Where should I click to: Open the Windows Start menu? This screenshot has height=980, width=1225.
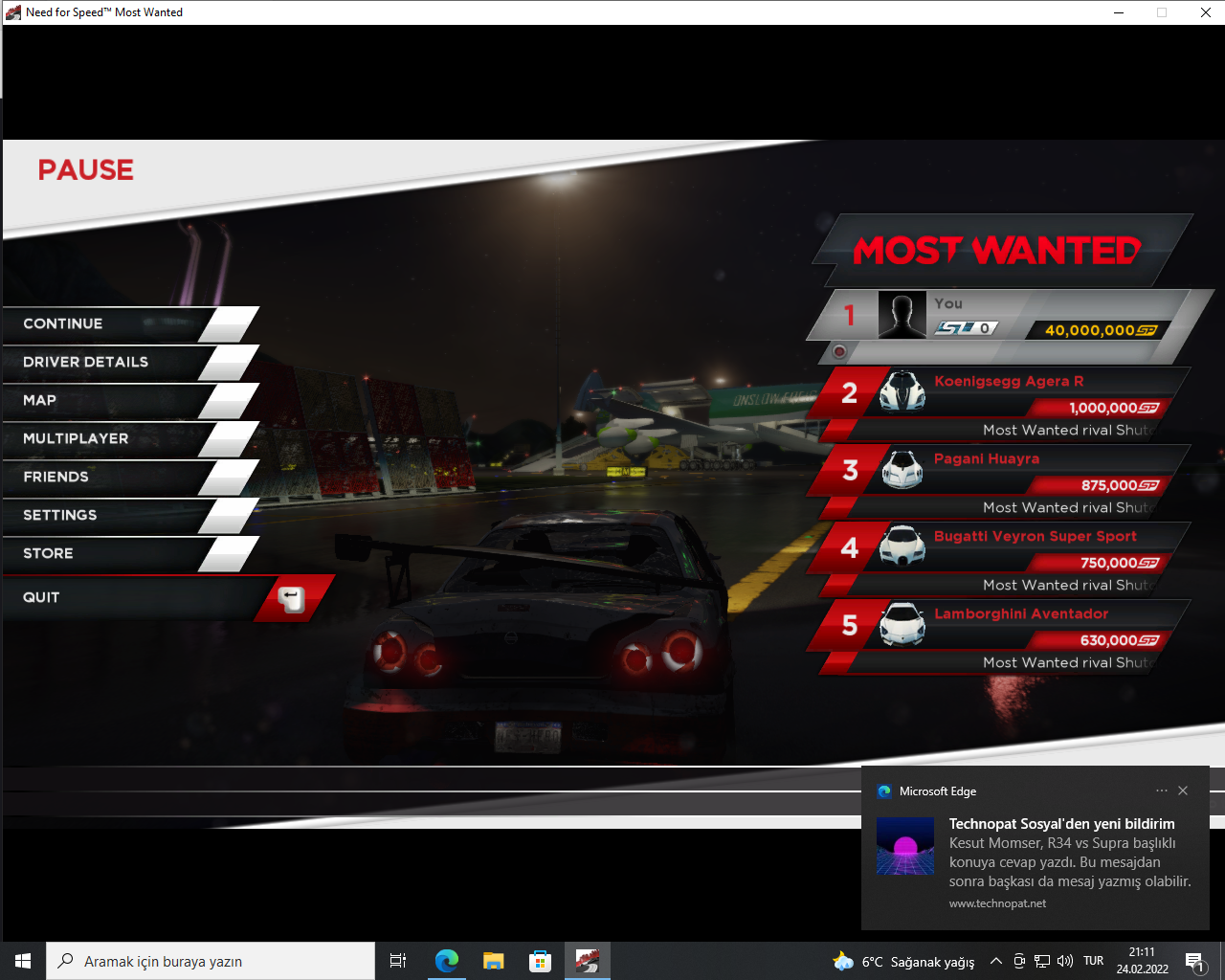pyautogui.click(x=23, y=961)
